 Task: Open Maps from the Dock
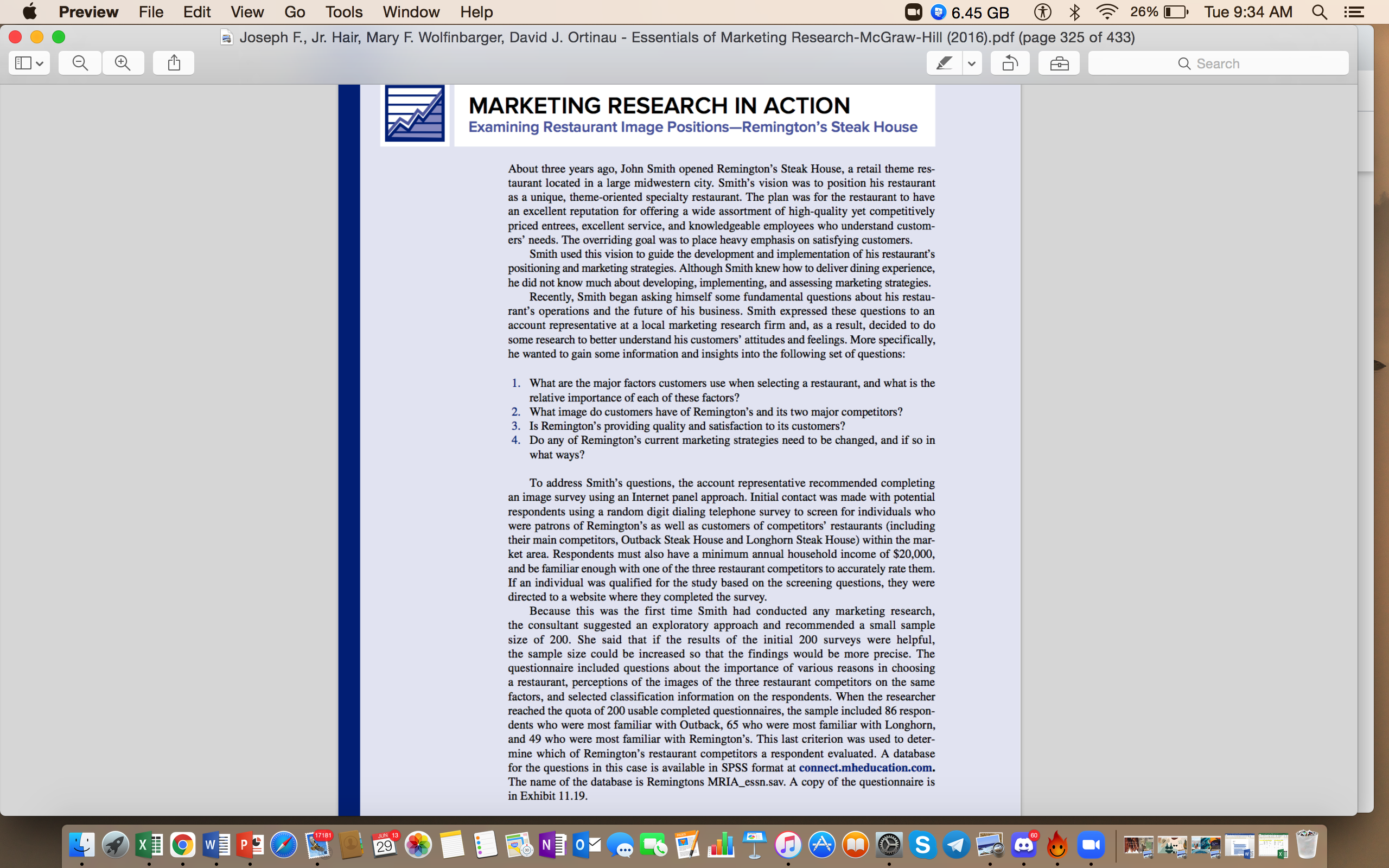pos(519,845)
